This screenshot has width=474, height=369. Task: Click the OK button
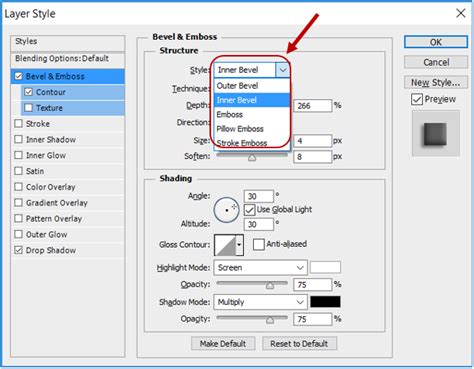click(x=436, y=42)
